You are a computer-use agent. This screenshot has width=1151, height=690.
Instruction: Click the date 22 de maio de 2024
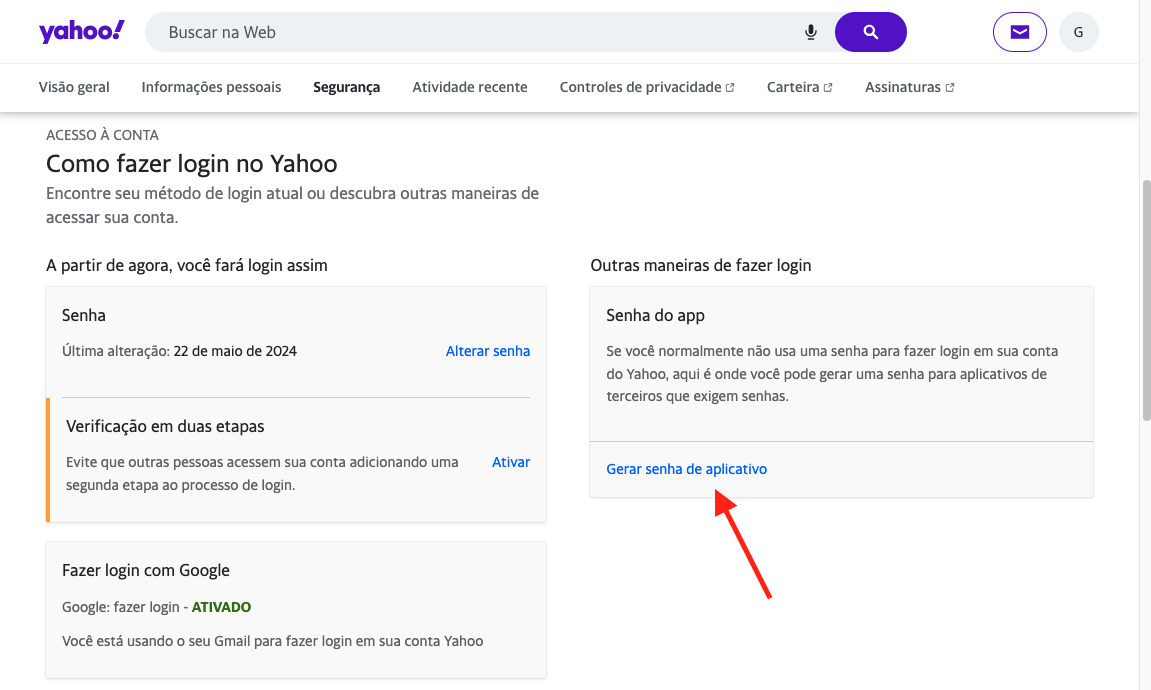click(x=235, y=351)
